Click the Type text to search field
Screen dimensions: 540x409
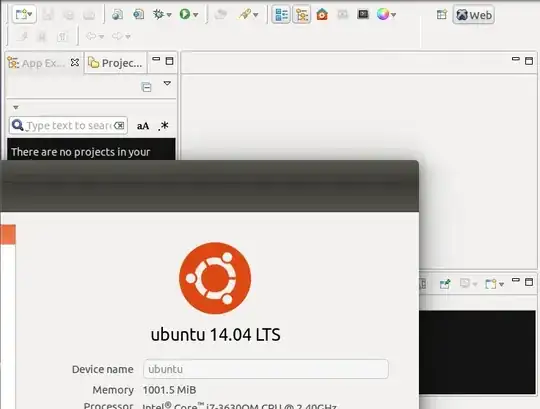69,125
